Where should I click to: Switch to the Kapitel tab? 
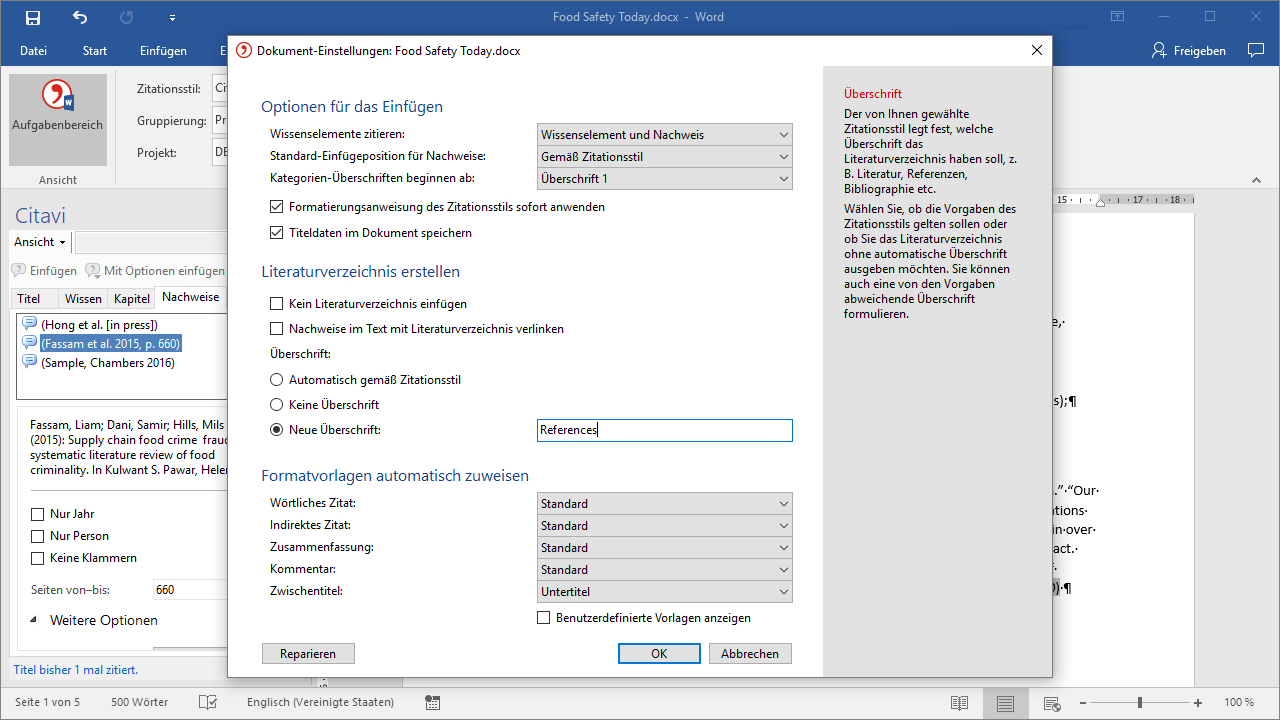tap(132, 299)
